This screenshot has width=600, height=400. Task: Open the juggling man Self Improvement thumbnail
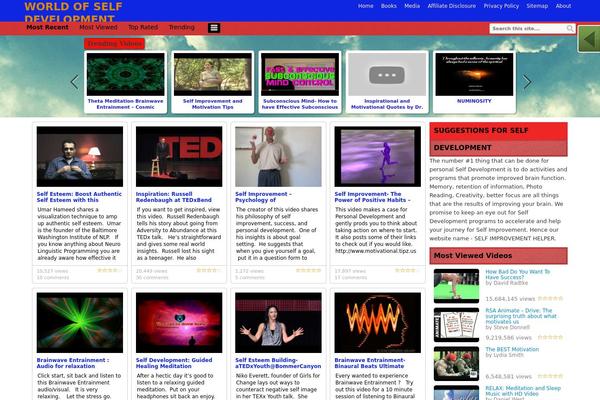point(278,157)
